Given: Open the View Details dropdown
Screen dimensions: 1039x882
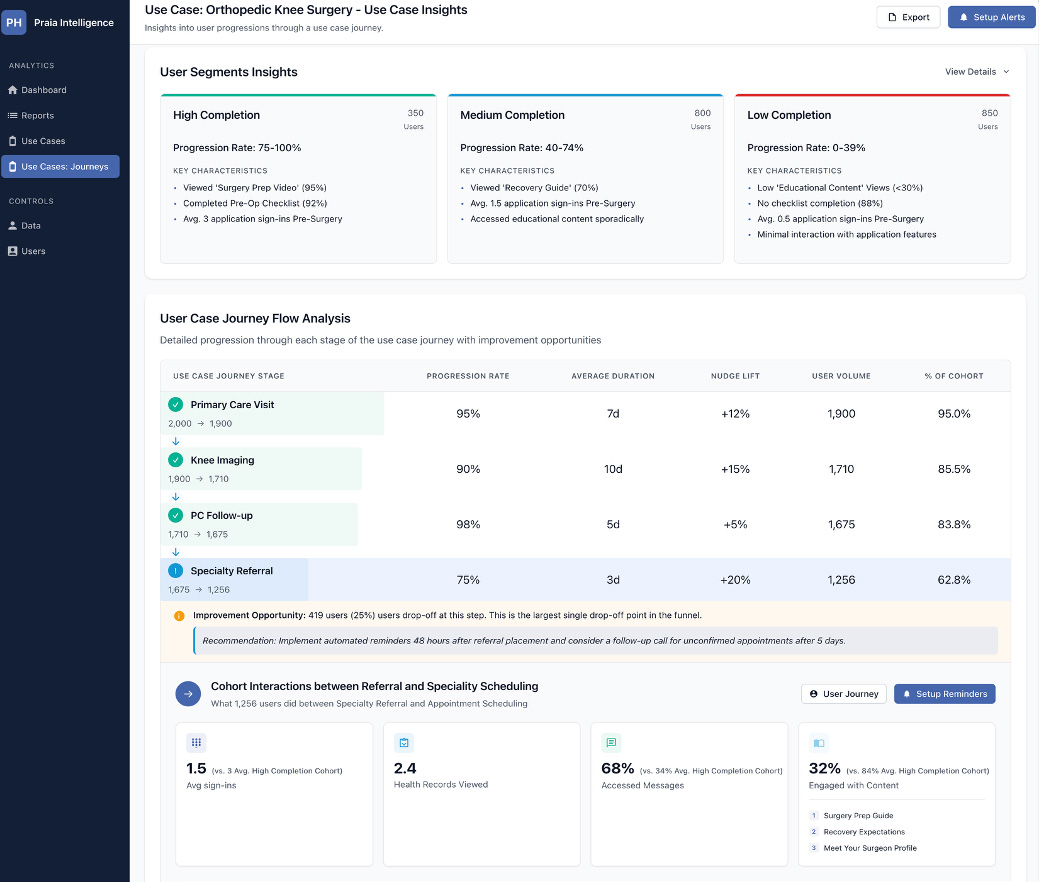Looking at the screenshot, I should tap(976, 72).
